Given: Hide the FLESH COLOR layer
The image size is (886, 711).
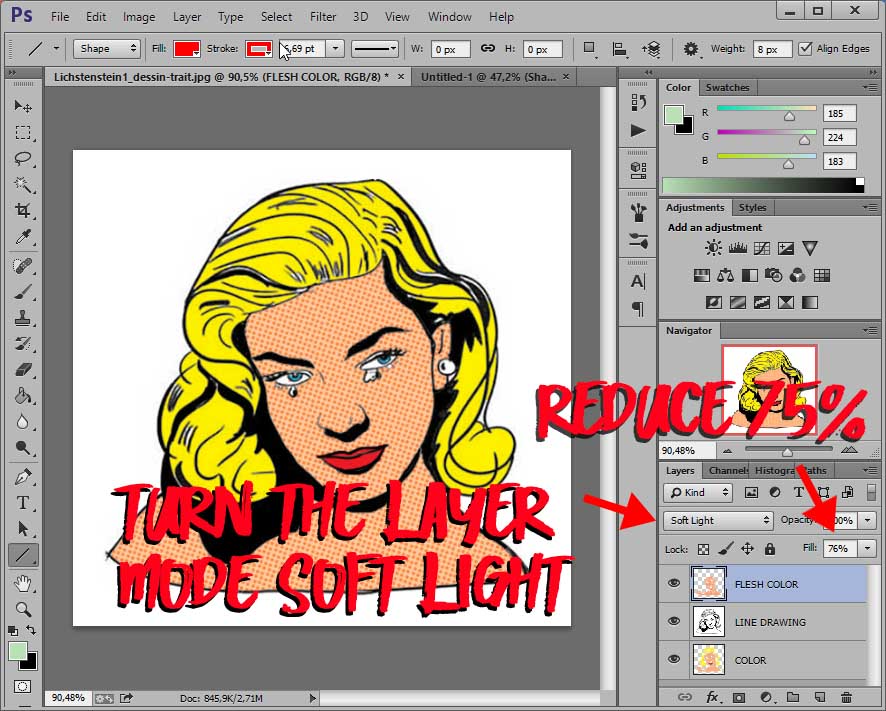Looking at the screenshot, I should click(x=674, y=583).
